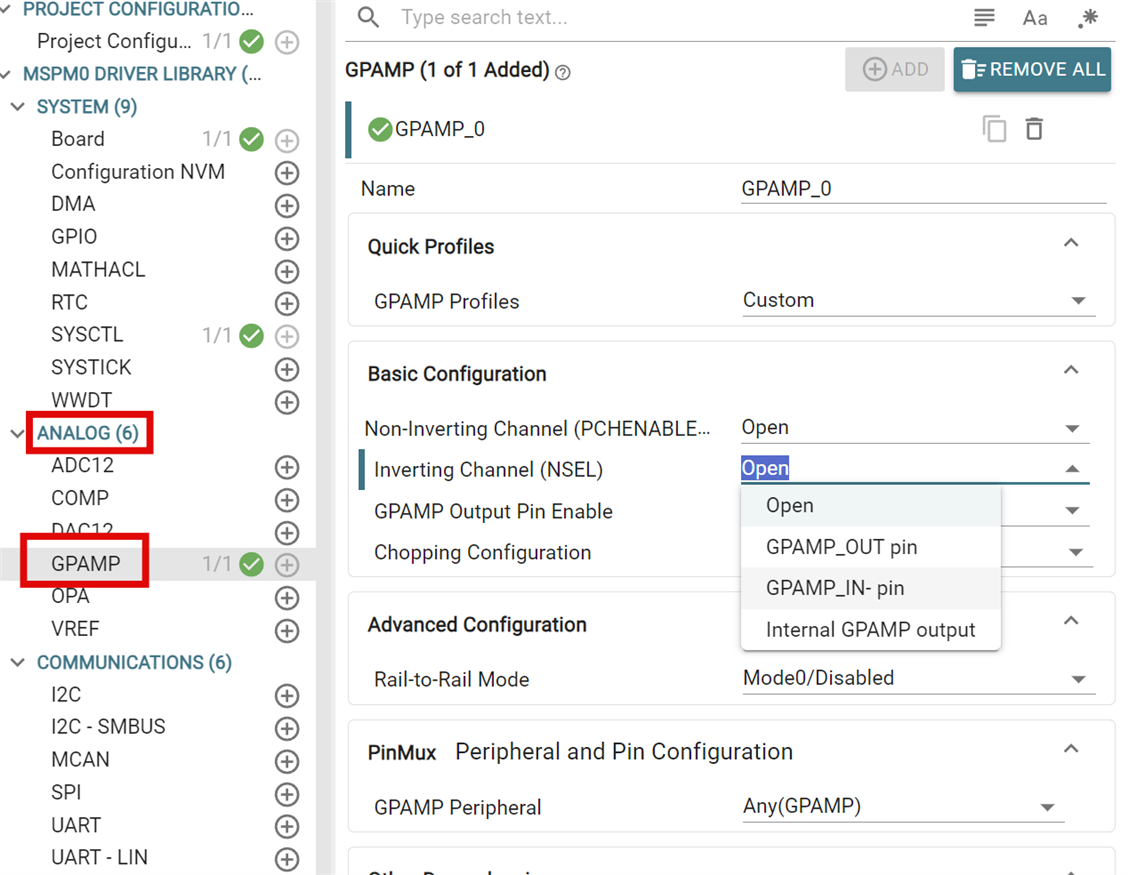Choose GPAMP_IN- pin option

click(x=870, y=589)
